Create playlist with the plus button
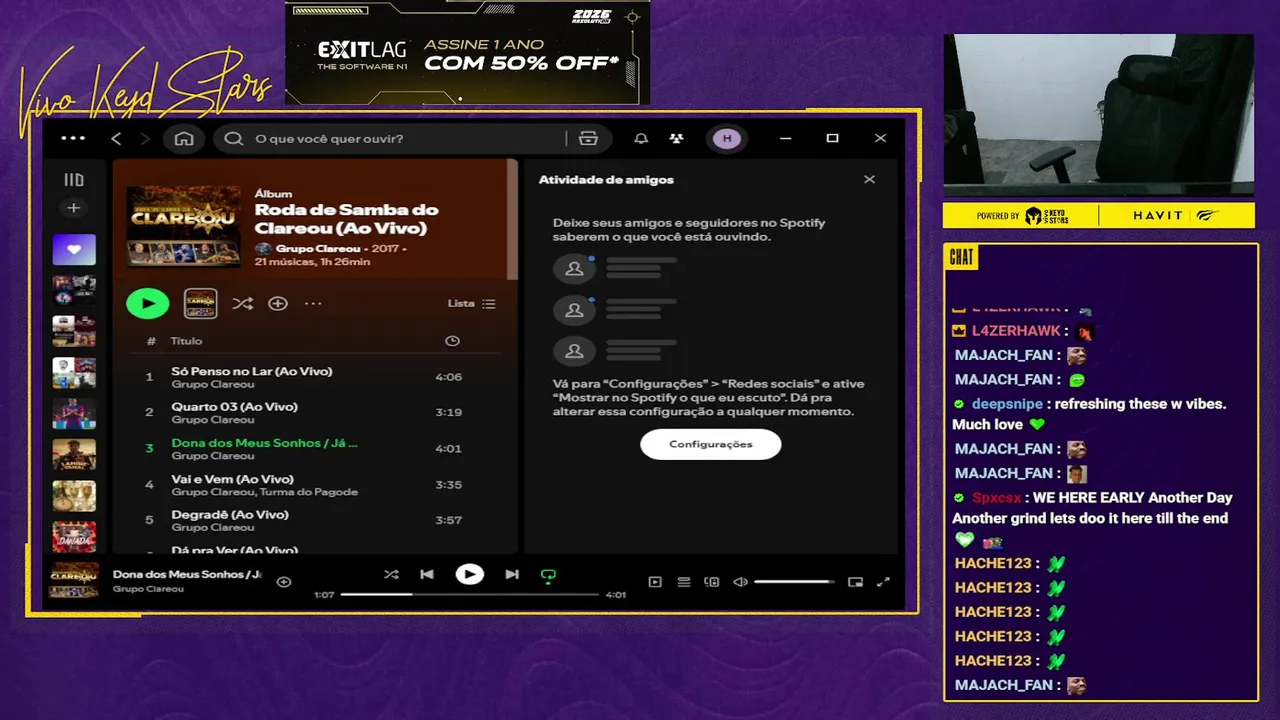 [x=74, y=208]
